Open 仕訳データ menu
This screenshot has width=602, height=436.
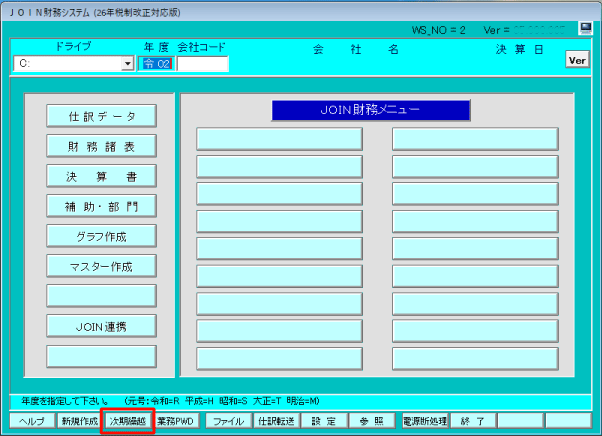[101, 116]
